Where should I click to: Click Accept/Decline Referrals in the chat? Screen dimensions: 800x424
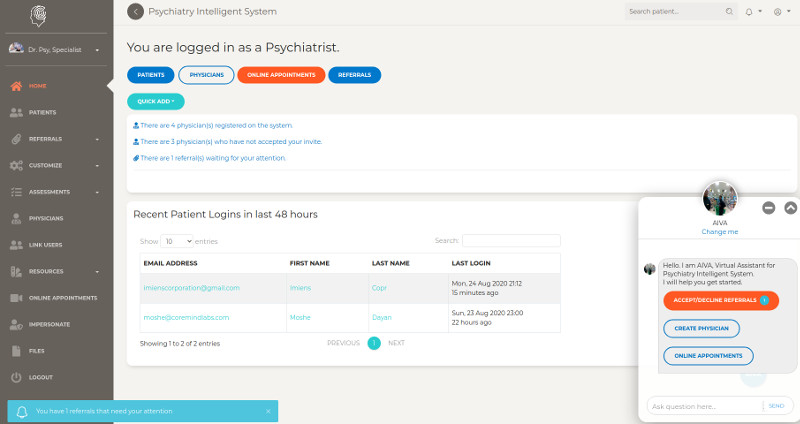tap(716, 300)
